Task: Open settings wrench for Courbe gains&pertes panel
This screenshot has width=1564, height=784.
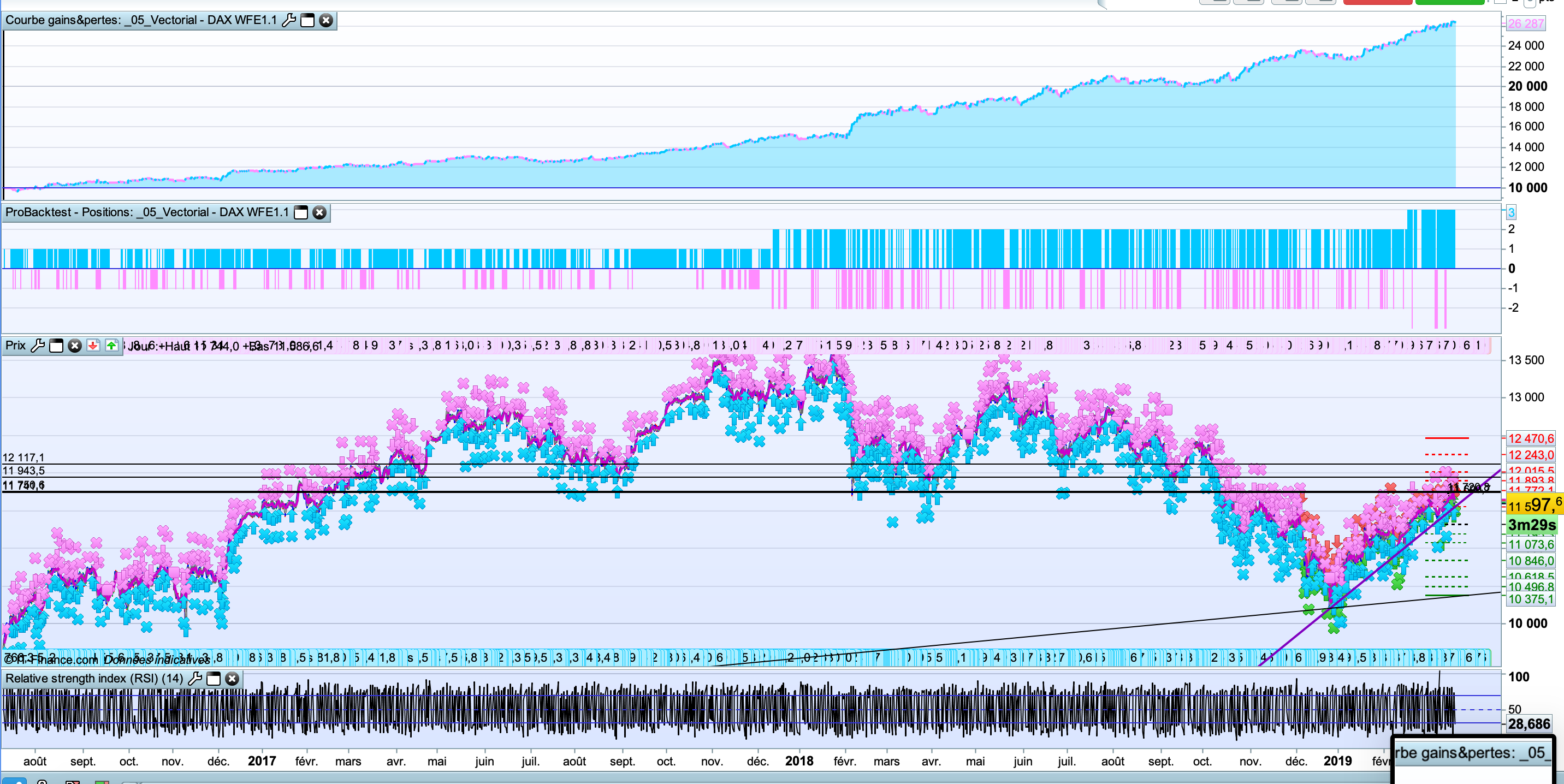Action: [x=289, y=20]
